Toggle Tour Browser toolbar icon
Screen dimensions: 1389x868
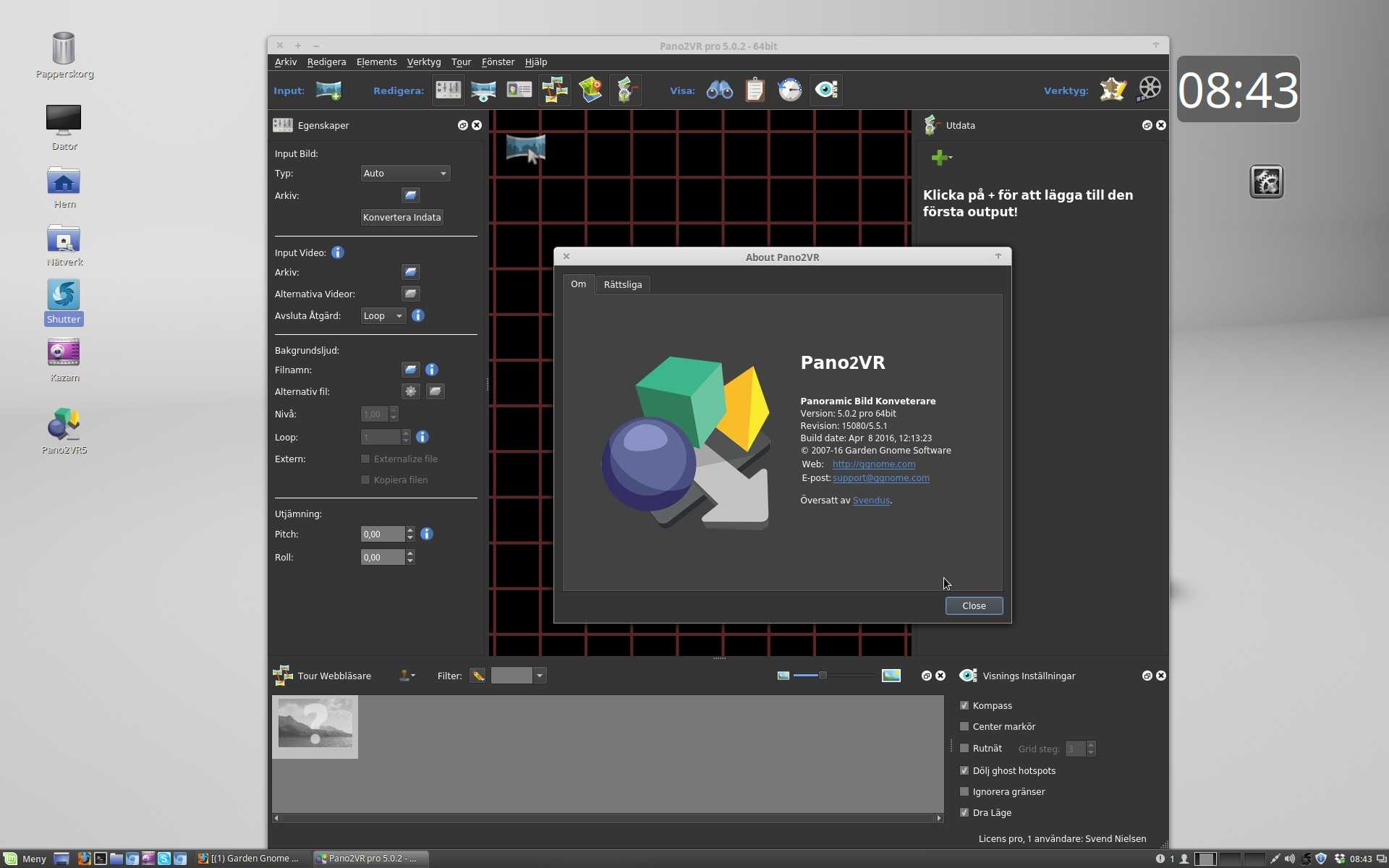pos(555,90)
